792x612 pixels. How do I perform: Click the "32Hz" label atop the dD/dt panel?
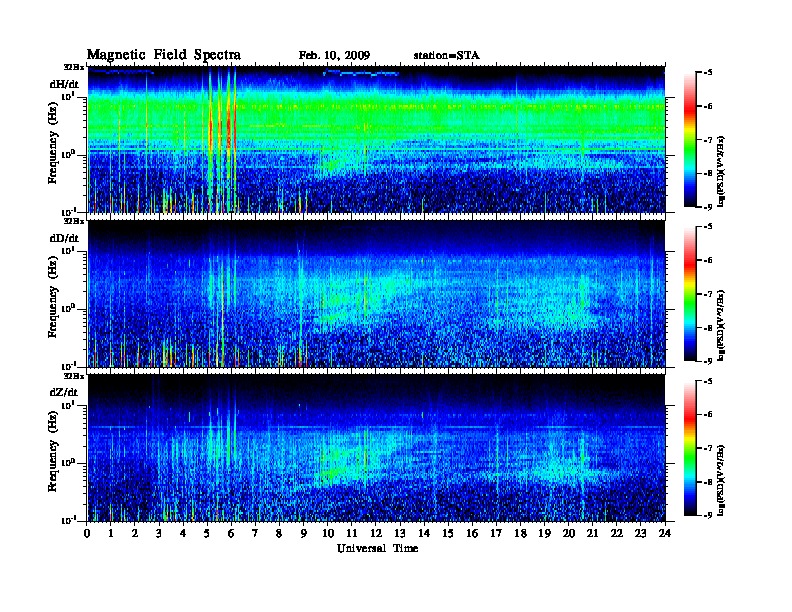(x=74, y=221)
